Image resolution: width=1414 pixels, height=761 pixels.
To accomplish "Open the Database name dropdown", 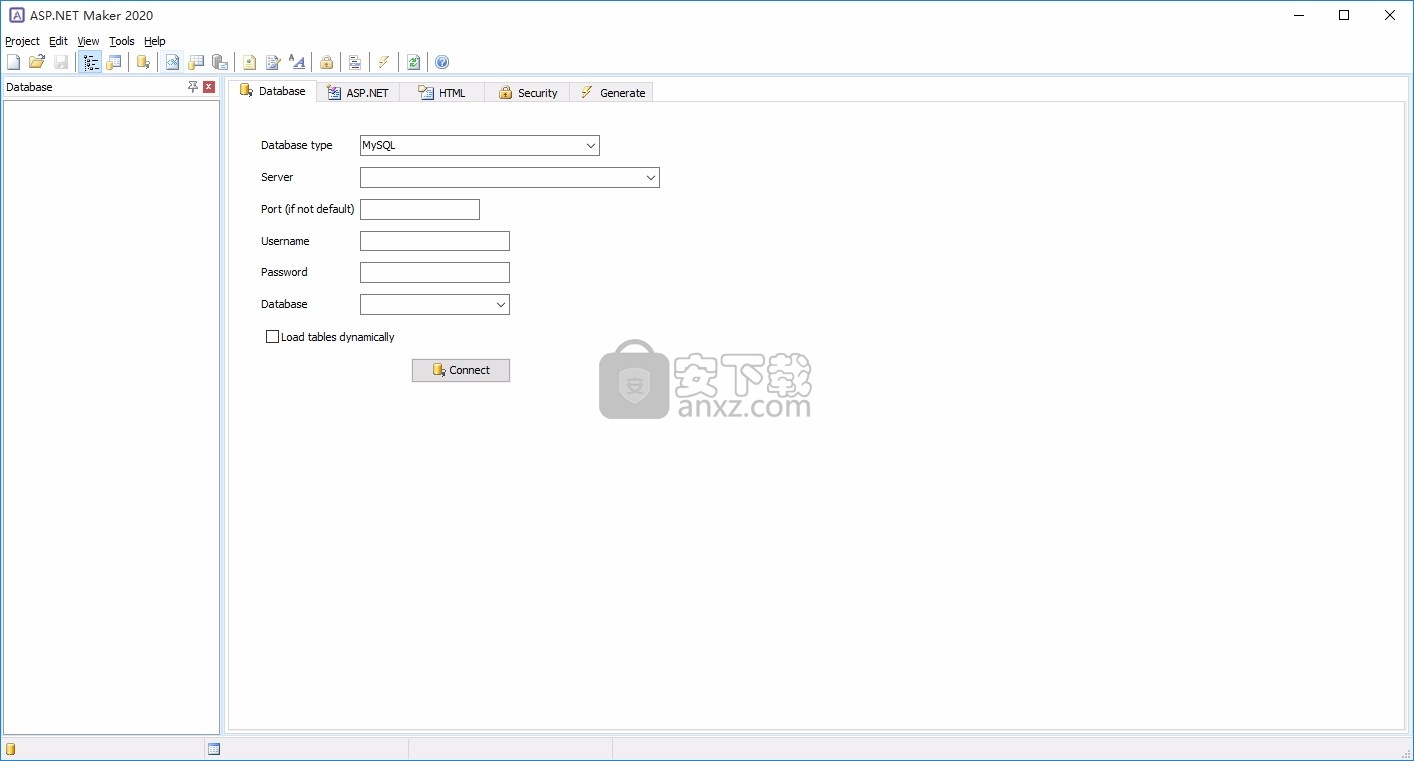I will pyautogui.click(x=501, y=305).
